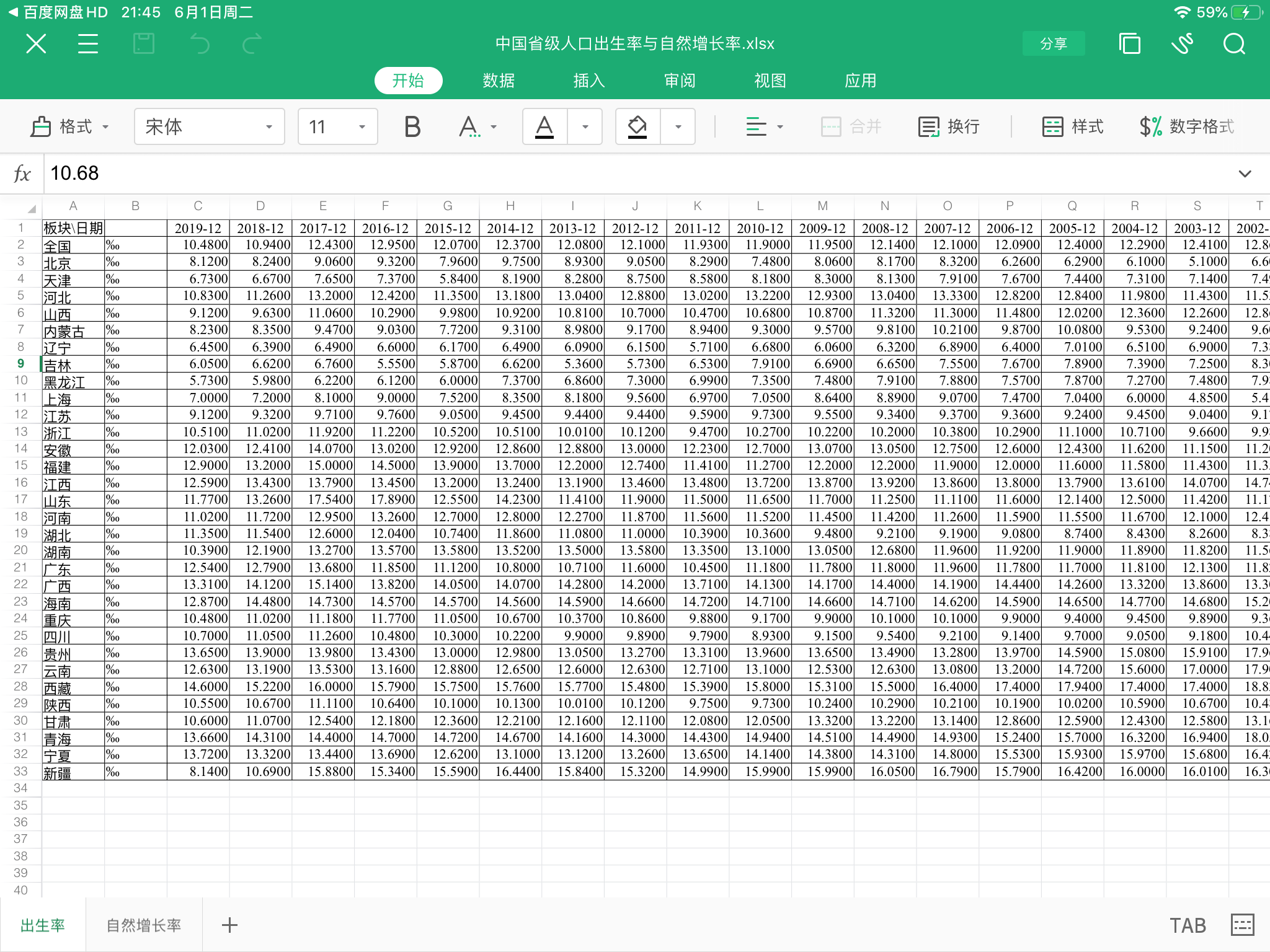Open the multi-window icon in header

pyautogui.click(x=1129, y=44)
